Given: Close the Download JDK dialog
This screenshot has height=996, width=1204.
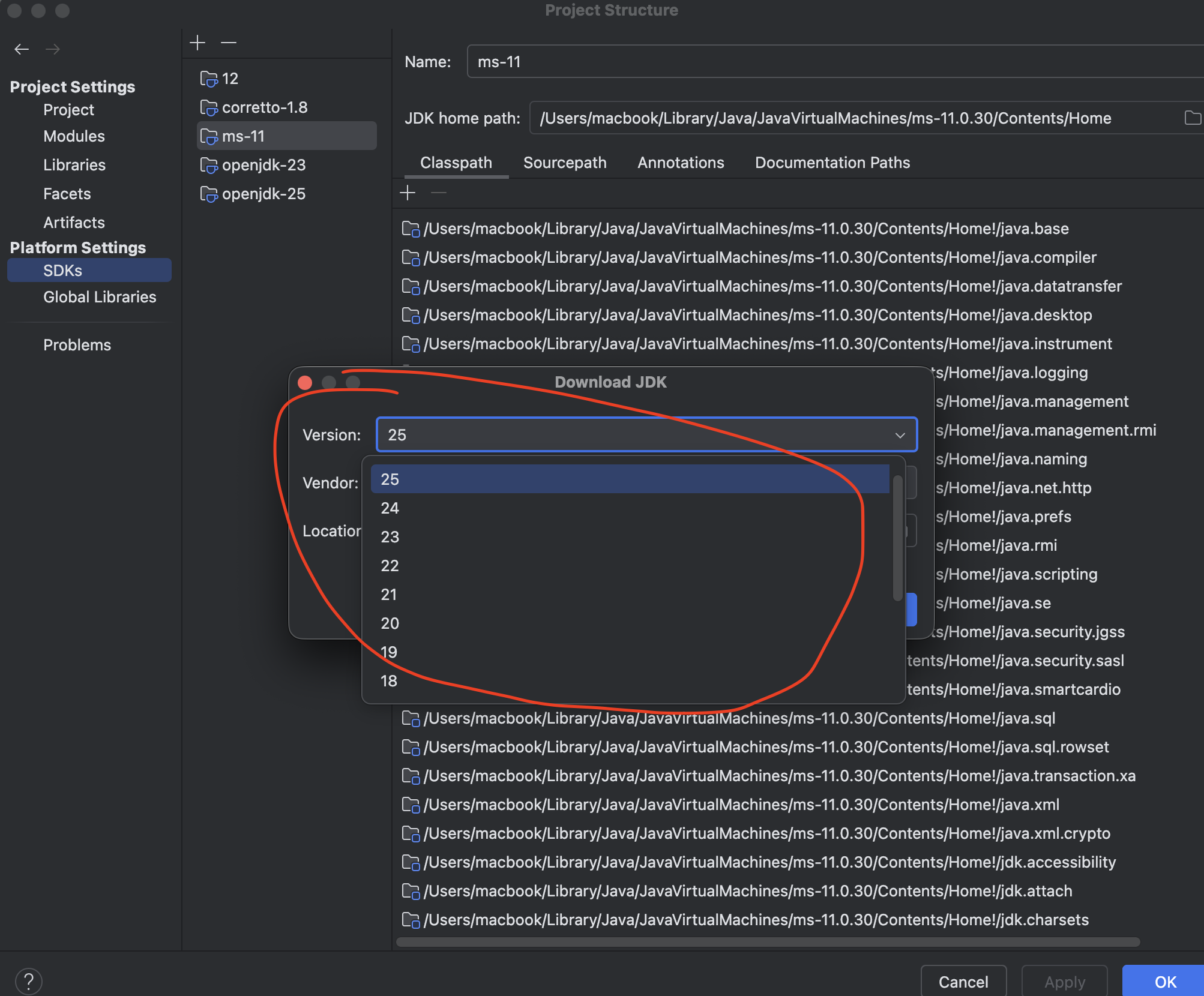Looking at the screenshot, I should click(x=305, y=383).
